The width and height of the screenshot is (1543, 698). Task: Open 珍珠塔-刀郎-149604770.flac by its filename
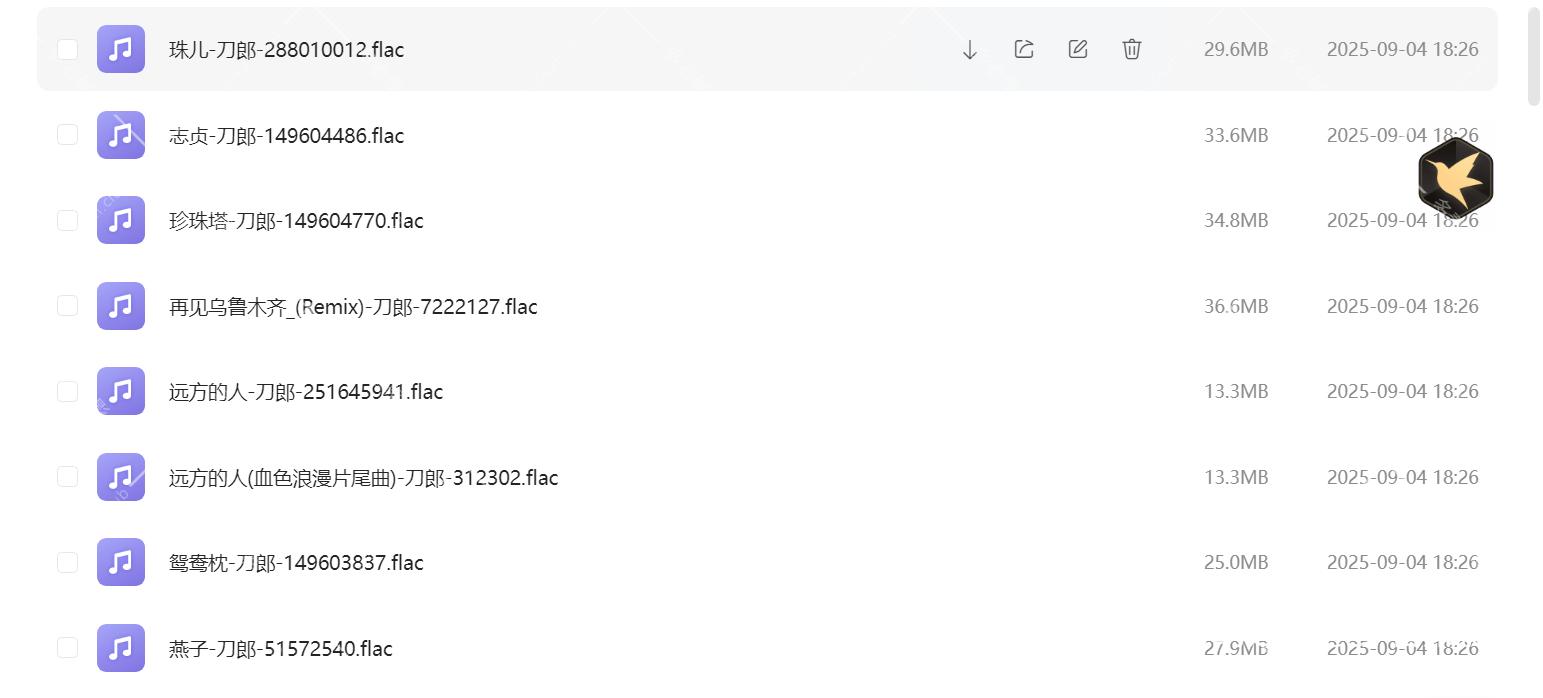pos(294,220)
